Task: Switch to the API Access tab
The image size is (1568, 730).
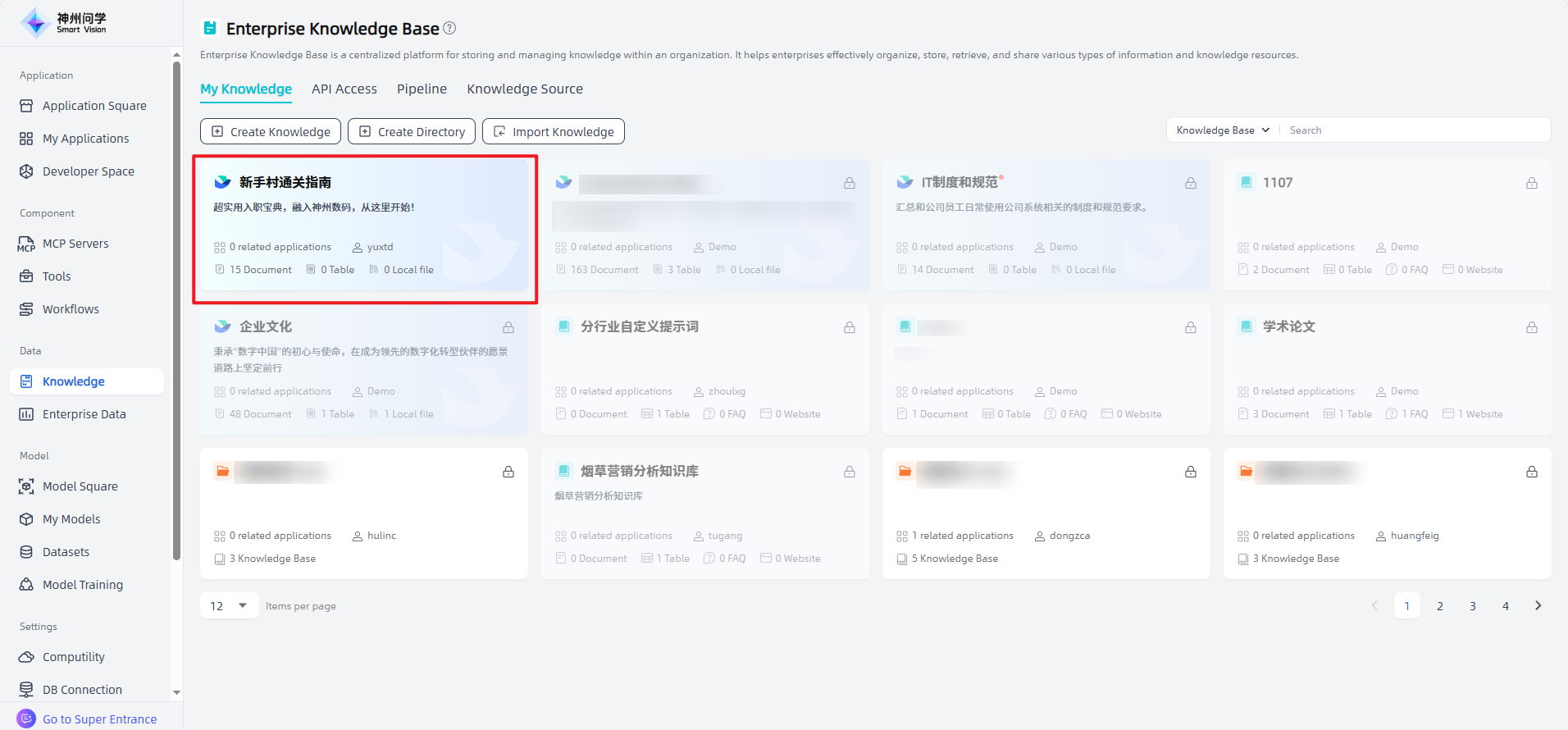Action: coord(344,89)
